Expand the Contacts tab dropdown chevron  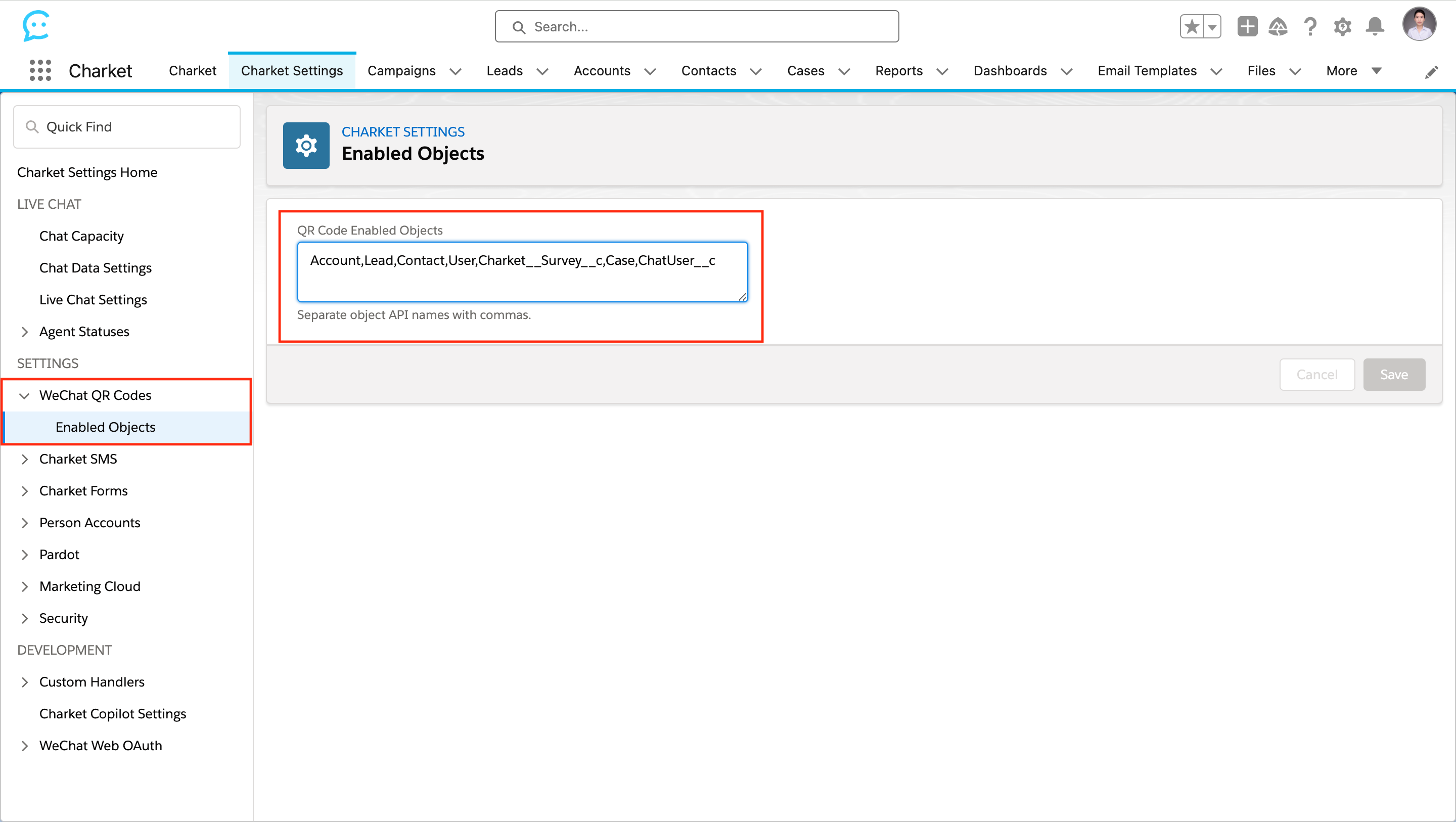tap(756, 72)
